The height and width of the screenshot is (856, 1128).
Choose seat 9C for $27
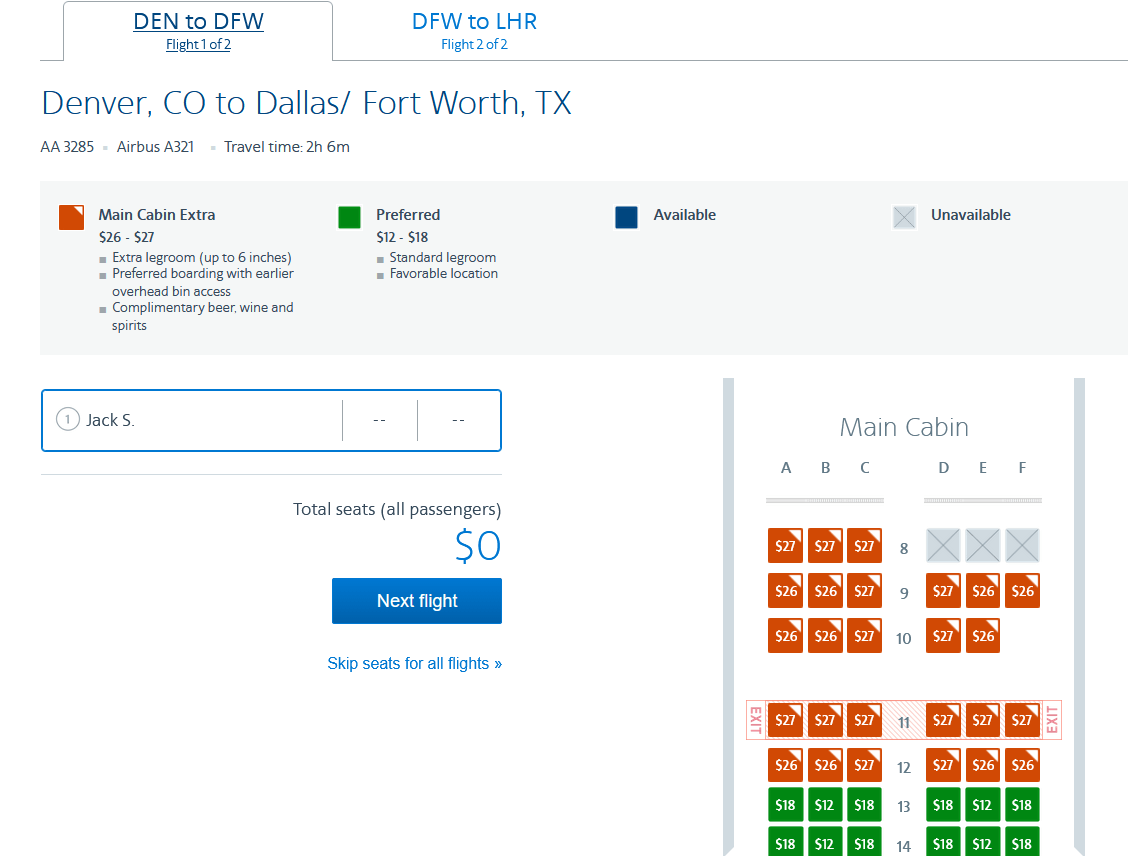tap(865, 591)
